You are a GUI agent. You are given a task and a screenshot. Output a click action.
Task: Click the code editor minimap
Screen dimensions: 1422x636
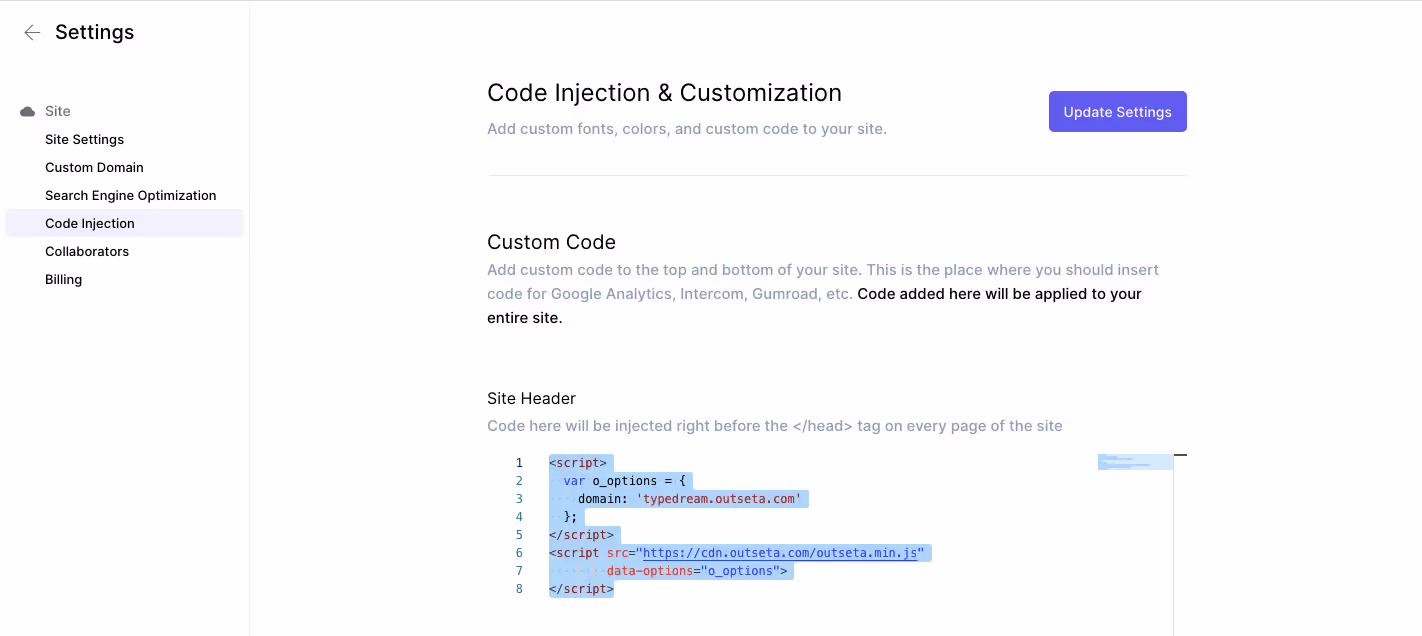(1135, 463)
